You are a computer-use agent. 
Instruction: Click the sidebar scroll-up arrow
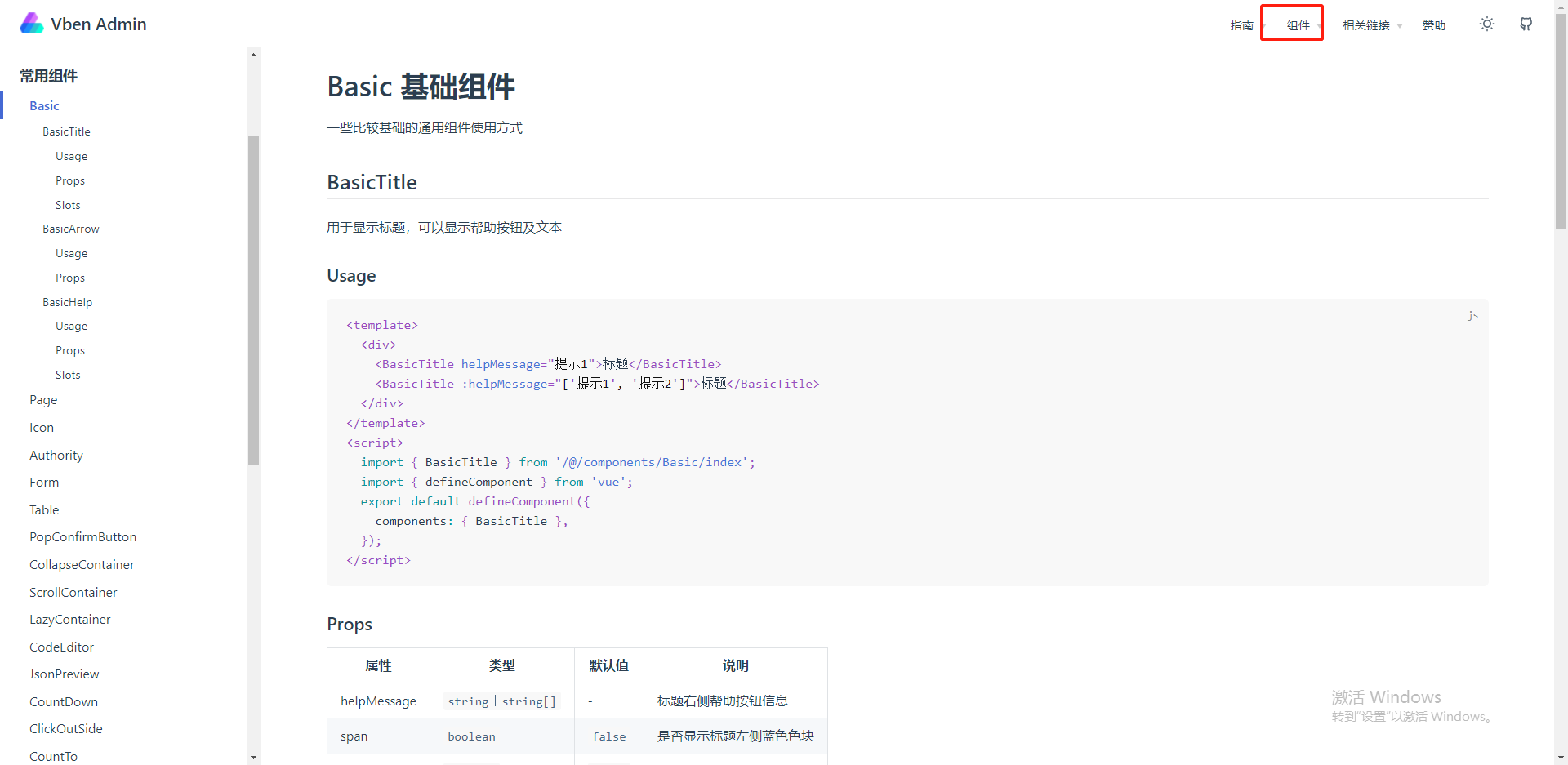[253, 55]
